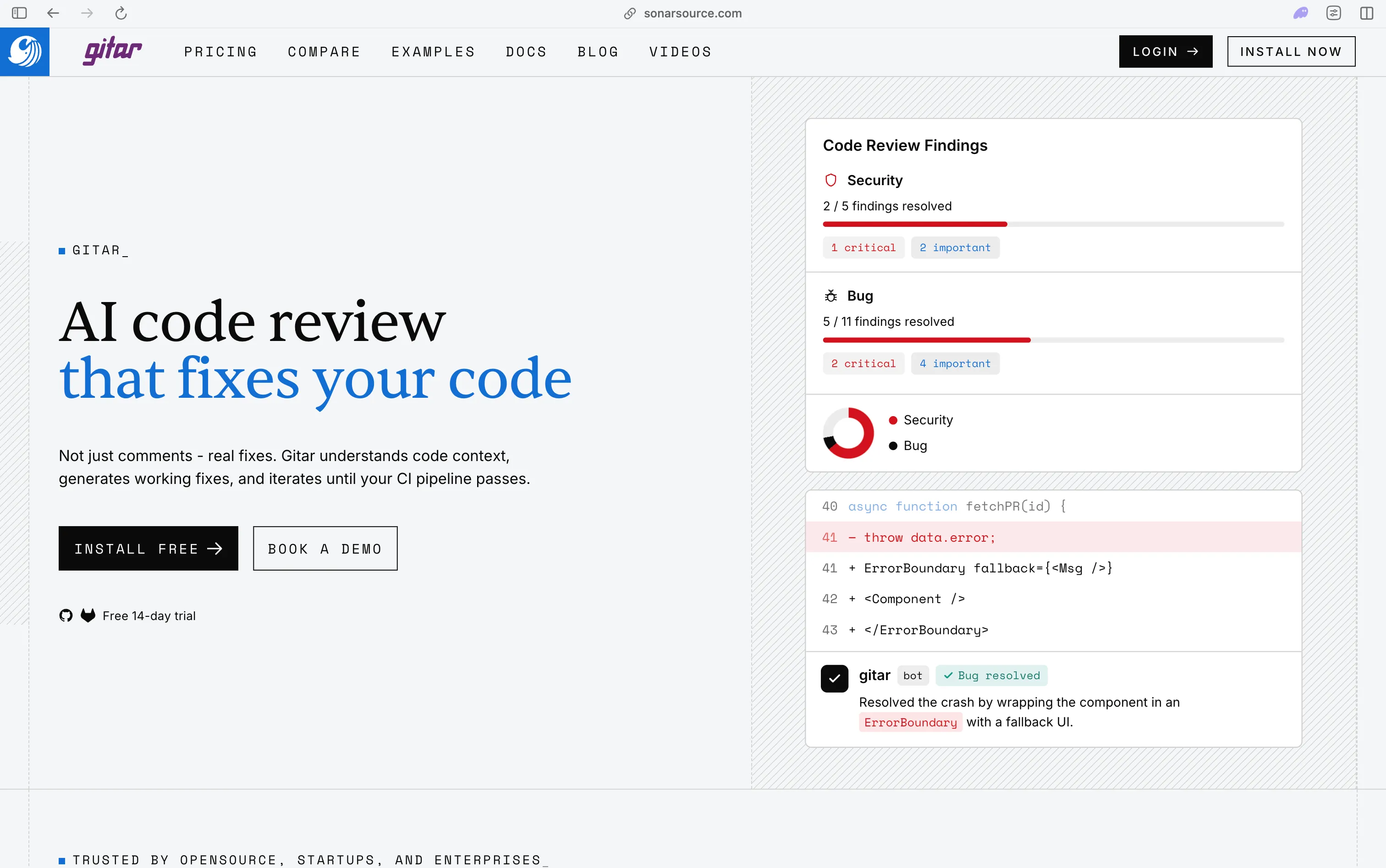The height and width of the screenshot is (868, 1386).
Task: Click the Bug findings progress bar
Action: click(x=1053, y=340)
